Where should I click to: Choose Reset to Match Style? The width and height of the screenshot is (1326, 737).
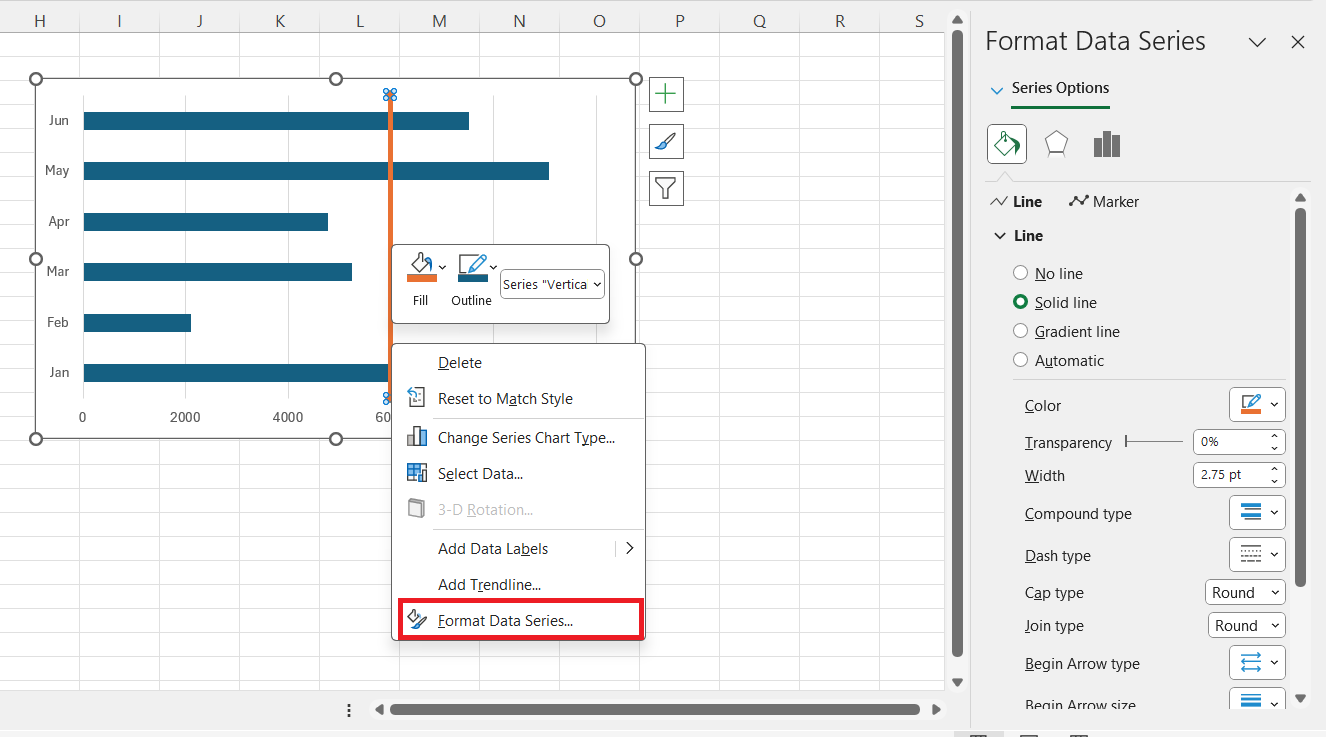pos(505,399)
